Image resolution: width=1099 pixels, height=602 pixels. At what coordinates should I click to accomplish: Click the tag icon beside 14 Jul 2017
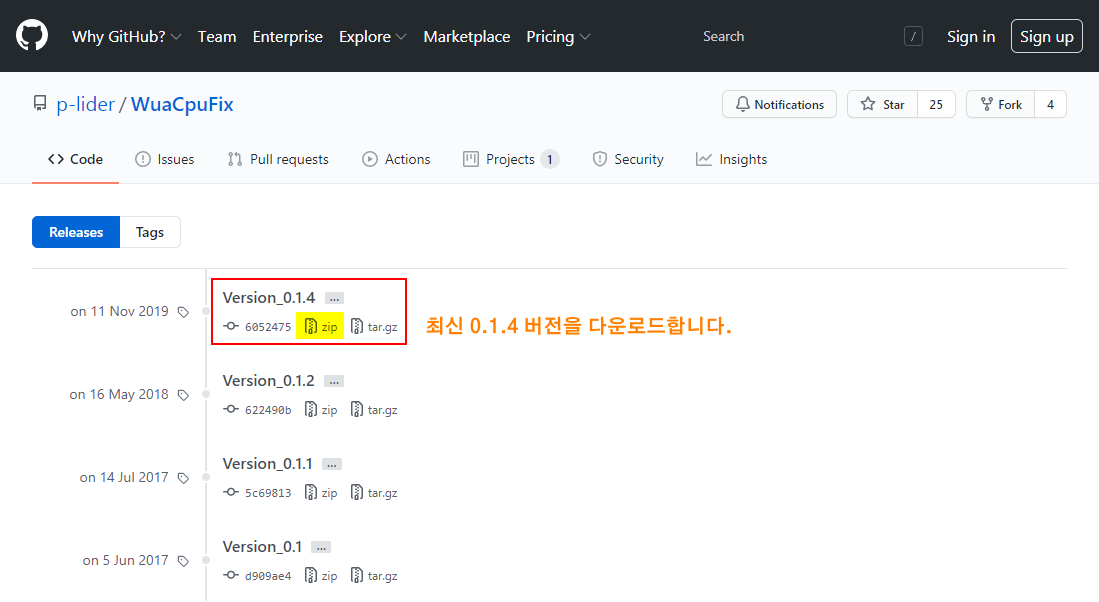[184, 478]
